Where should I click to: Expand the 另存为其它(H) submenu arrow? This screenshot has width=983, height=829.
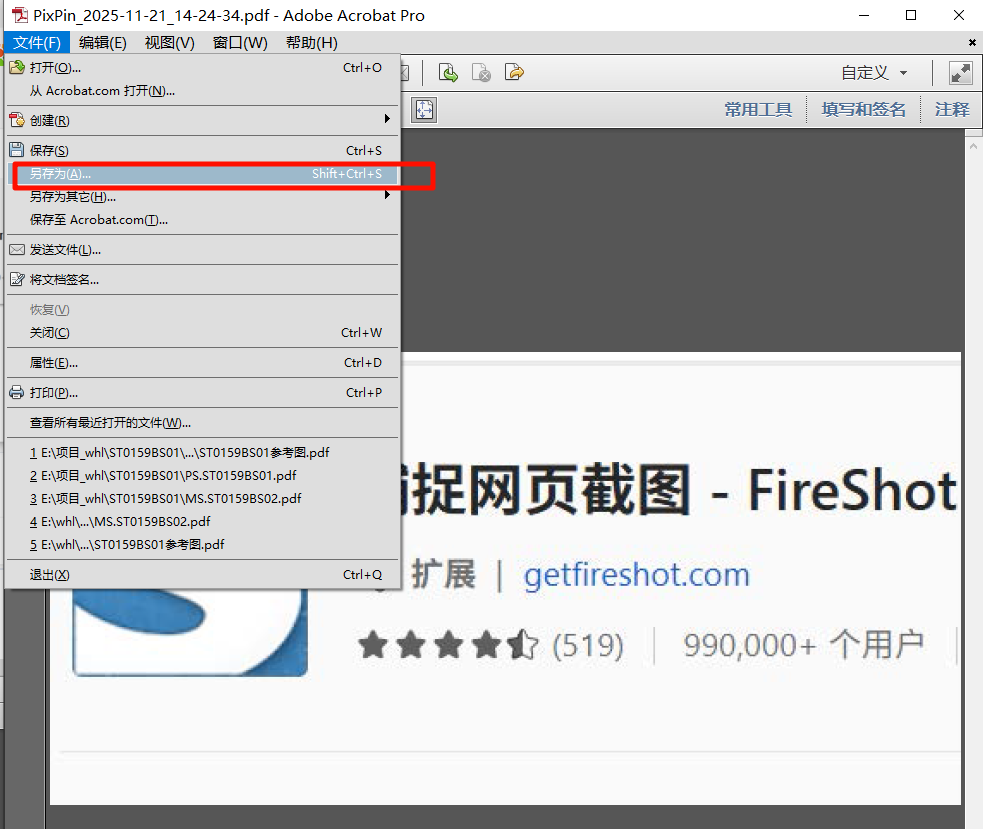click(x=387, y=195)
